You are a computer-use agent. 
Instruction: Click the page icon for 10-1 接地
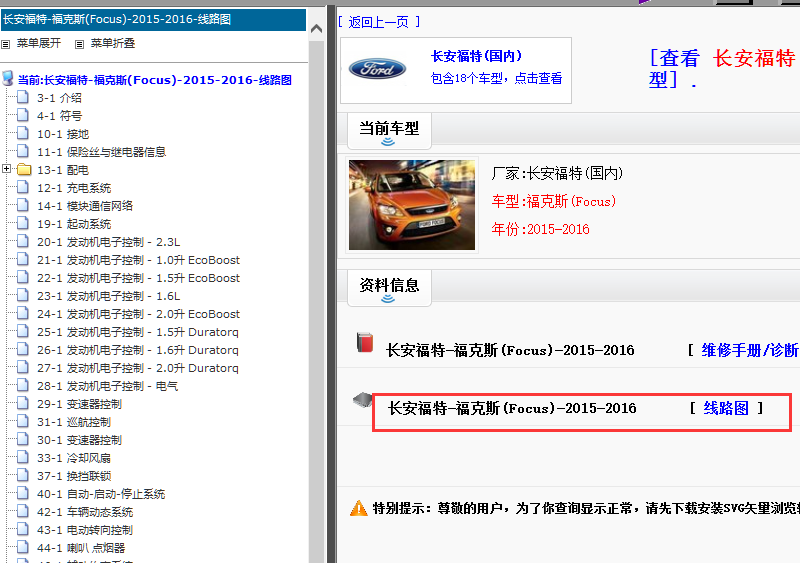pos(22,133)
